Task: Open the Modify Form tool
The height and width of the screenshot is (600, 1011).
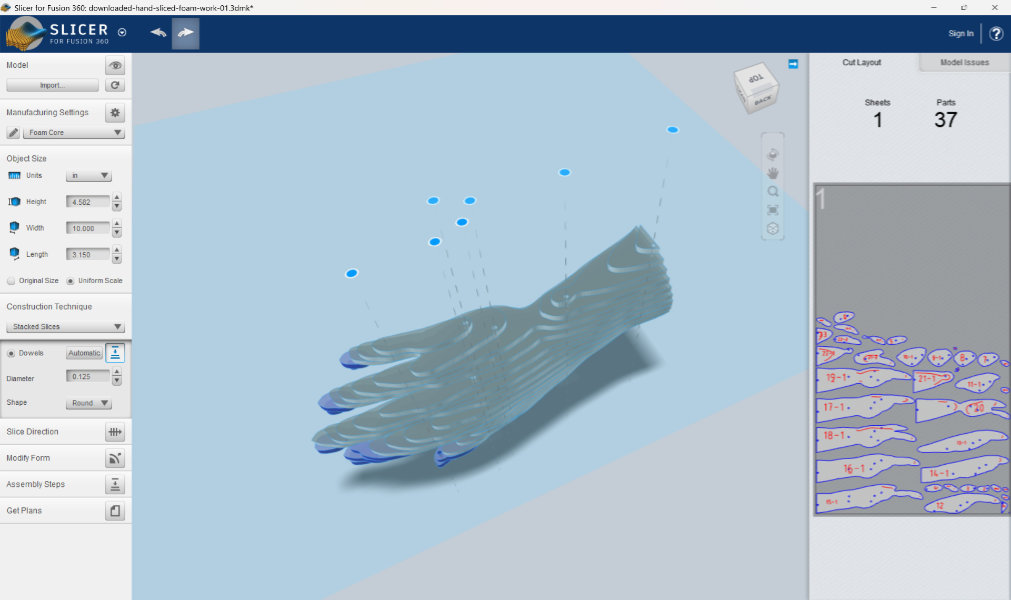Action: tap(115, 458)
